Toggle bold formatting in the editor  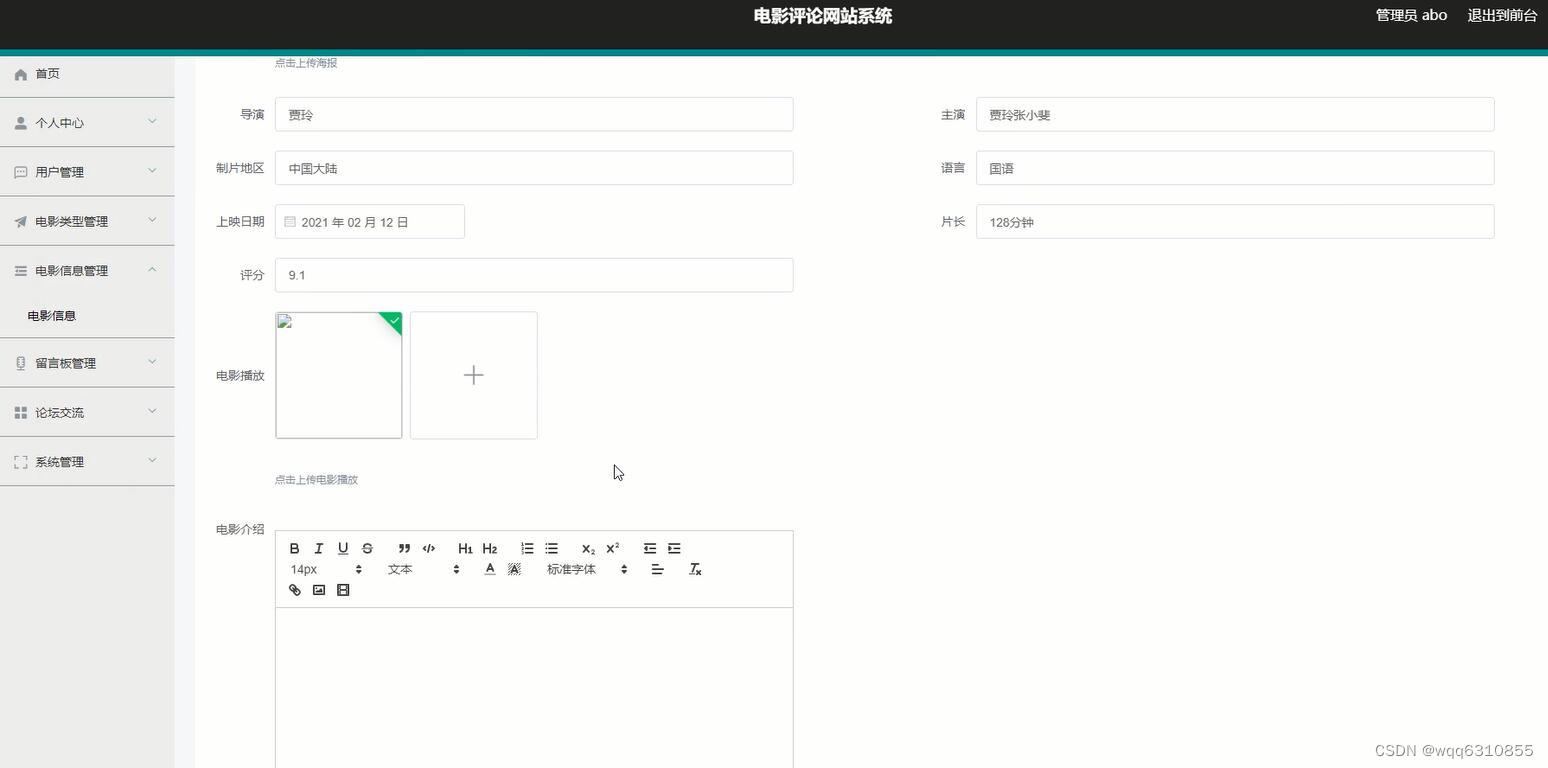pos(294,548)
